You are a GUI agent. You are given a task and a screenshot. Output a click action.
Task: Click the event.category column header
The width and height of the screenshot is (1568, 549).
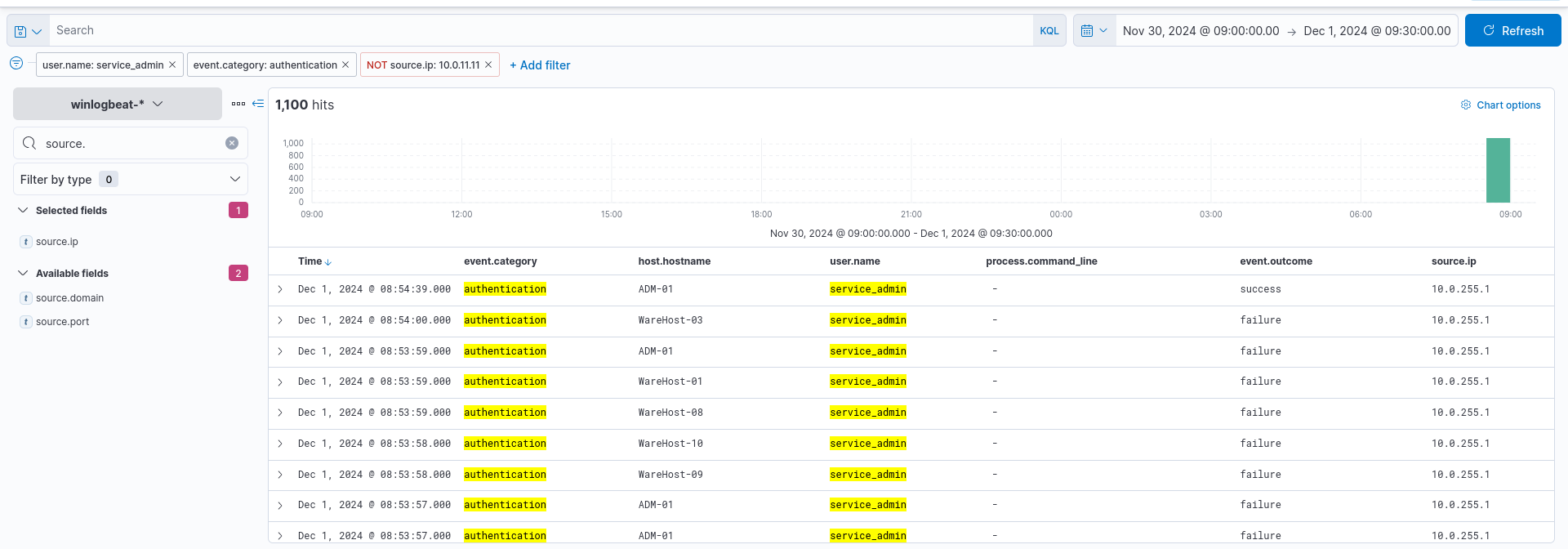point(501,261)
